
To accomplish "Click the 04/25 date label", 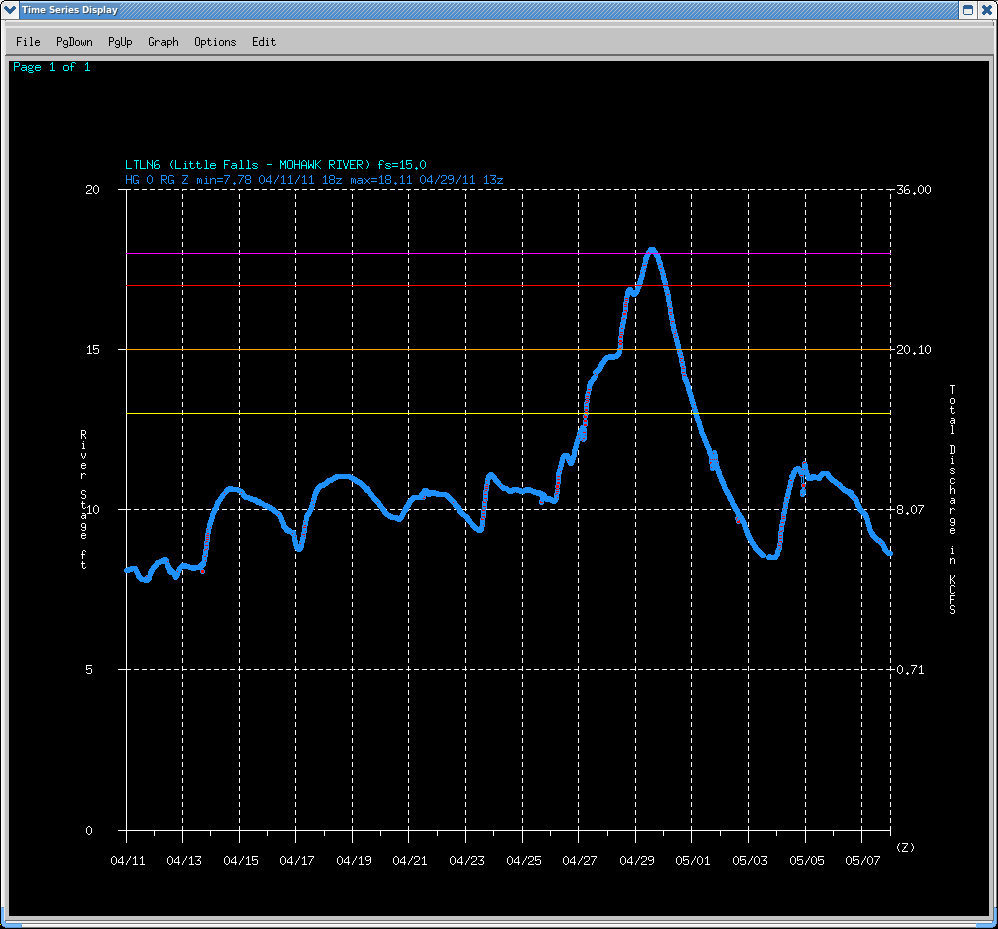I will pyautogui.click(x=524, y=861).
